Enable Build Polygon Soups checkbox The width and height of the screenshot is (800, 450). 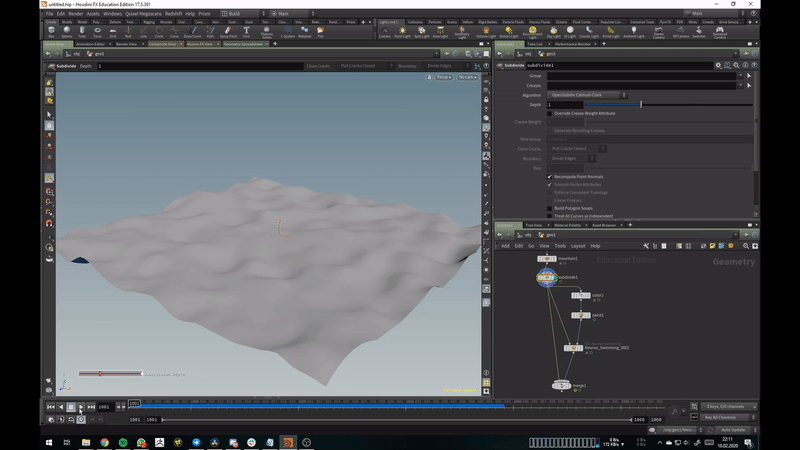(x=550, y=208)
